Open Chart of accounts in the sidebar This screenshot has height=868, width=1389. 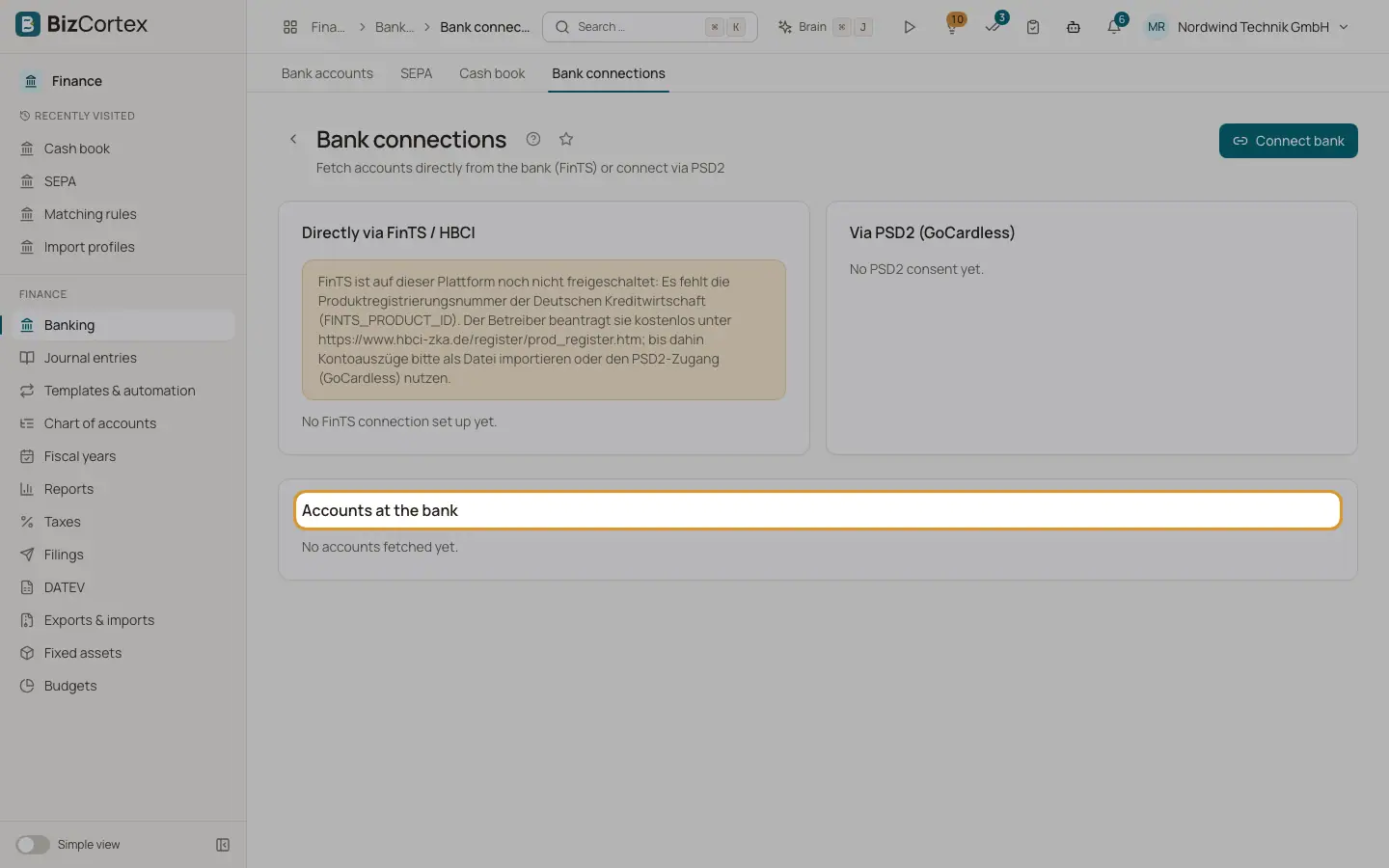pos(100,423)
